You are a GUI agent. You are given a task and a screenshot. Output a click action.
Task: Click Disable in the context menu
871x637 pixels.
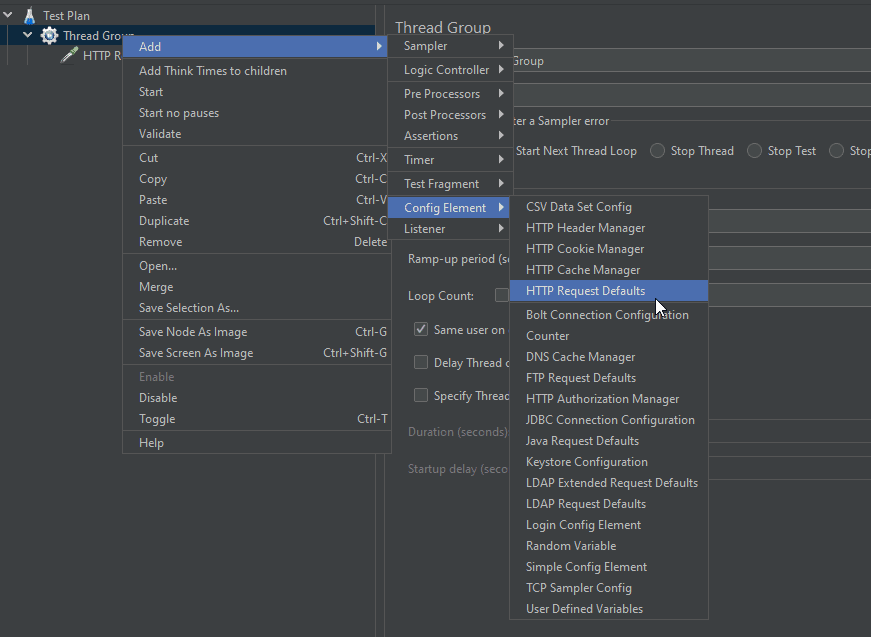click(x=256, y=398)
